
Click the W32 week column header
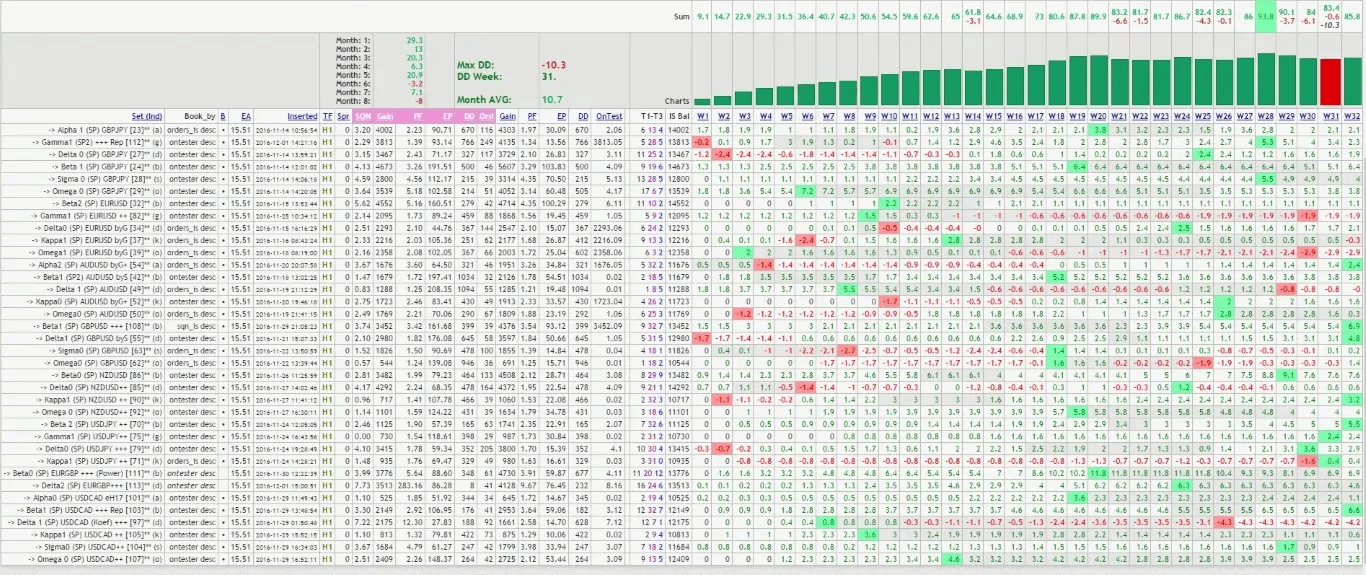(1352, 117)
